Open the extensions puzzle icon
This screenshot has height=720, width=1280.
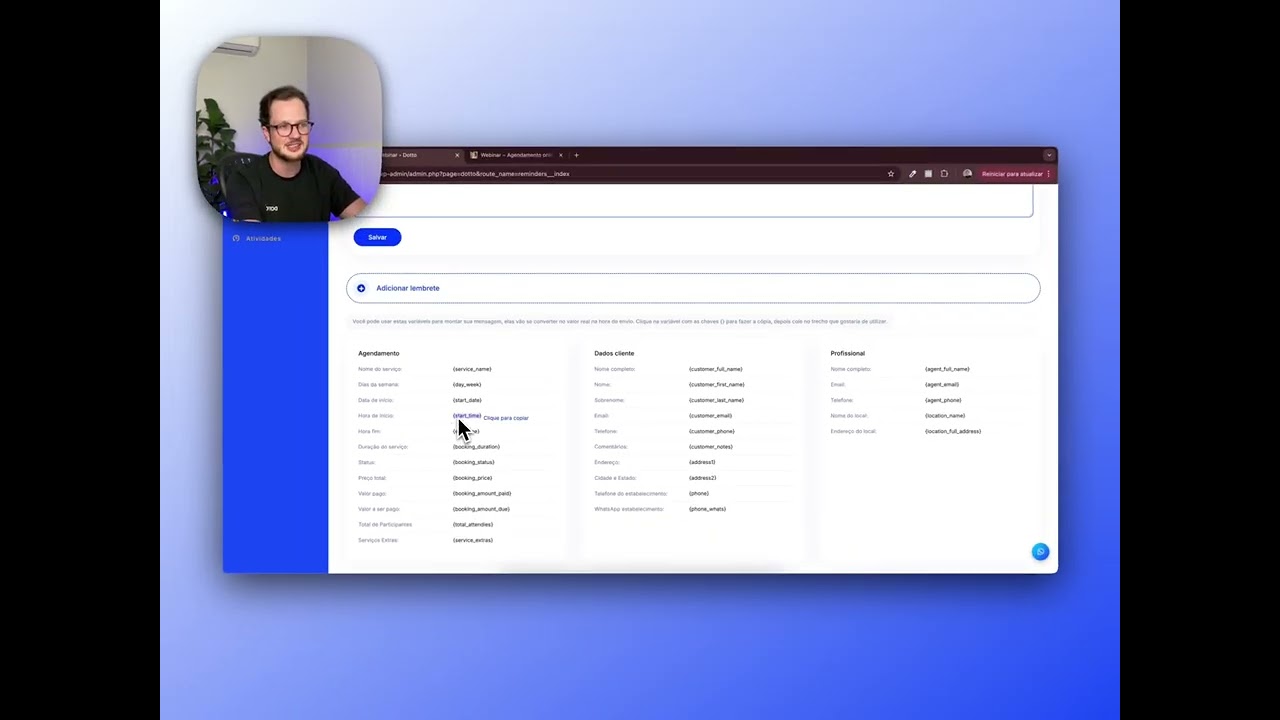(944, 174)
